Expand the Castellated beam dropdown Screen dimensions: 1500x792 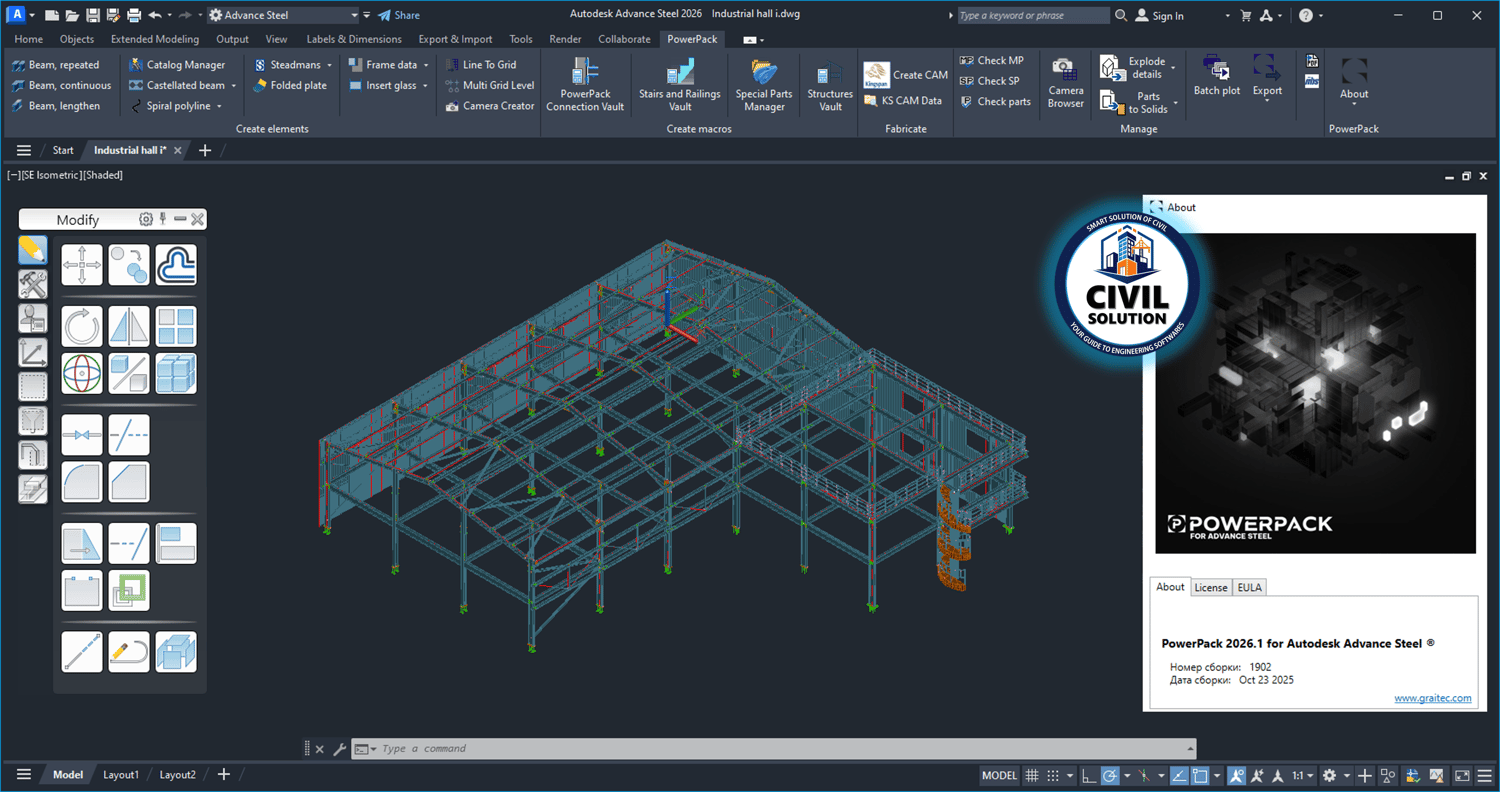[234, 86]
